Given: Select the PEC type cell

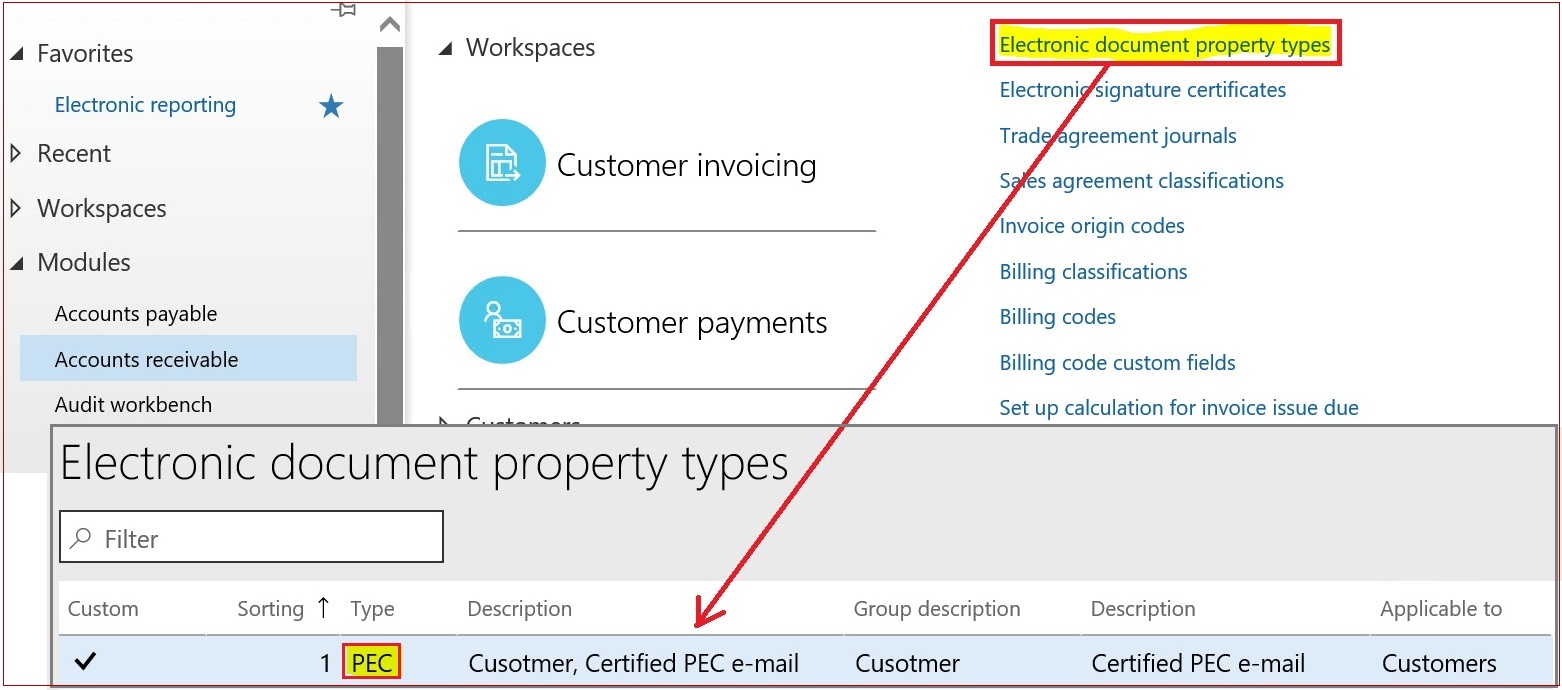Looking at the screenshot, I should [x=372, y=662].
